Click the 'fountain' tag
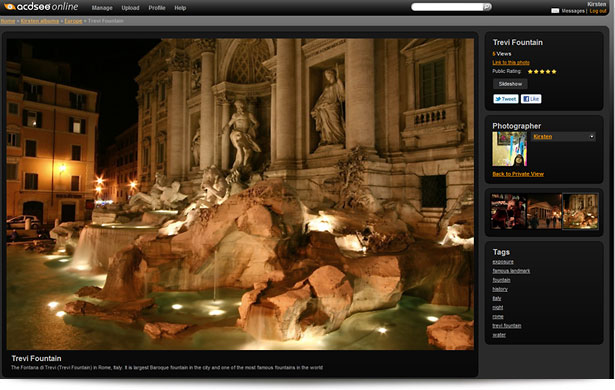Screen dimensions: 615x390 pos(501,280)
